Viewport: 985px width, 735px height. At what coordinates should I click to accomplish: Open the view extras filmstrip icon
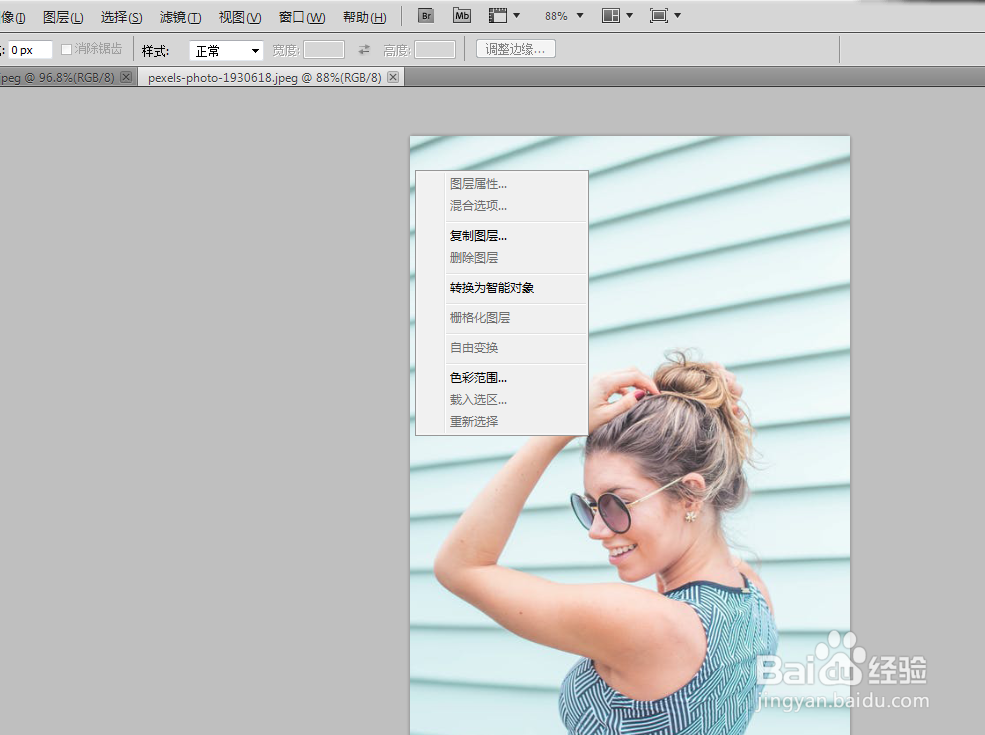[x=498, y=16]
